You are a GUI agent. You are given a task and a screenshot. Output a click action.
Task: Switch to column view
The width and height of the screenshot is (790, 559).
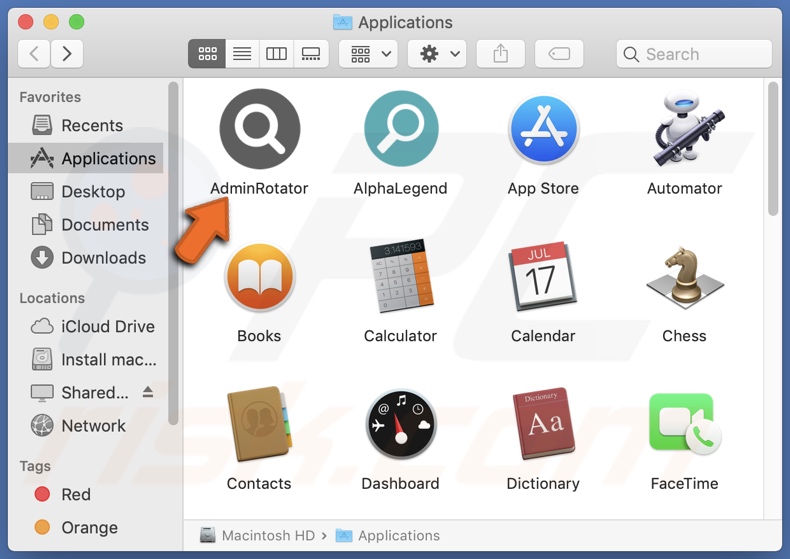tap(276, 53)
